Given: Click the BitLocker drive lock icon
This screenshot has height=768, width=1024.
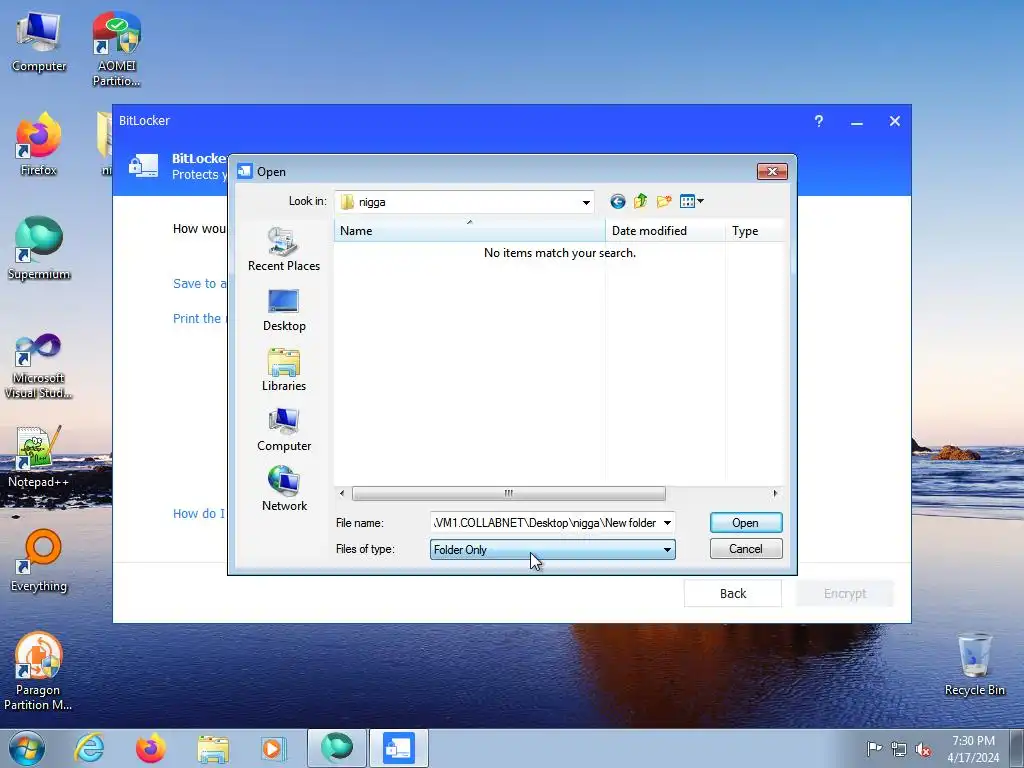Looking at the screenshot, I should [x=144, y=166].
